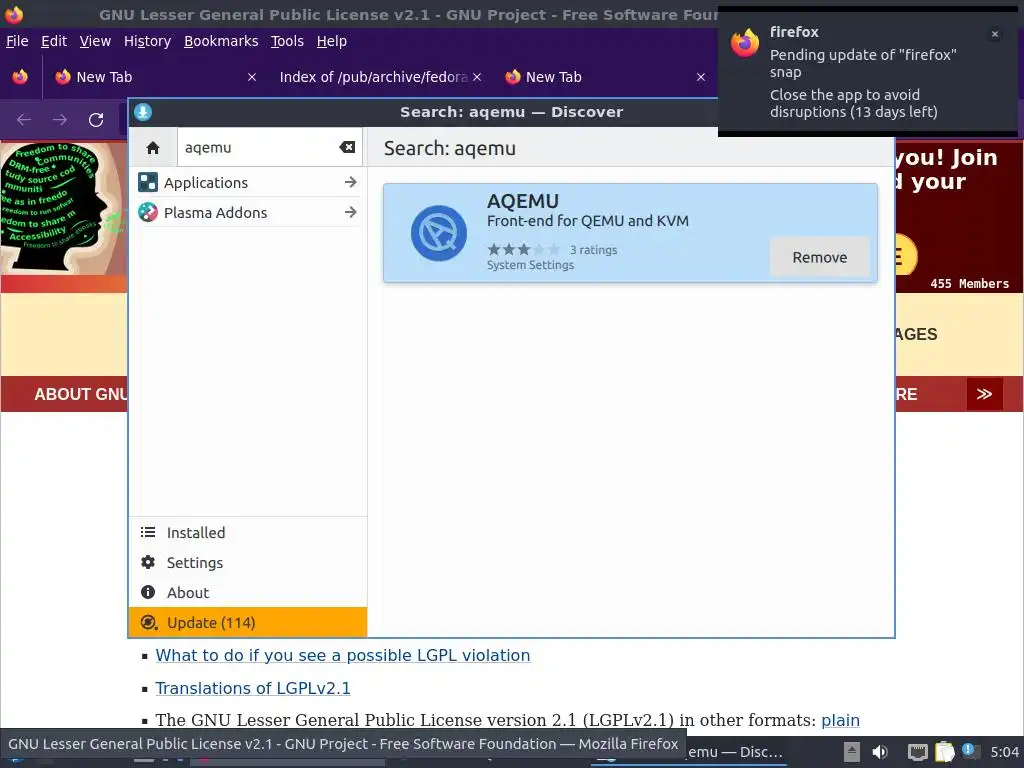Image resolution: width=1024 pixels, height=768 pixels.
Task: Click the '3 ratings' text
Action: (593, 250)
